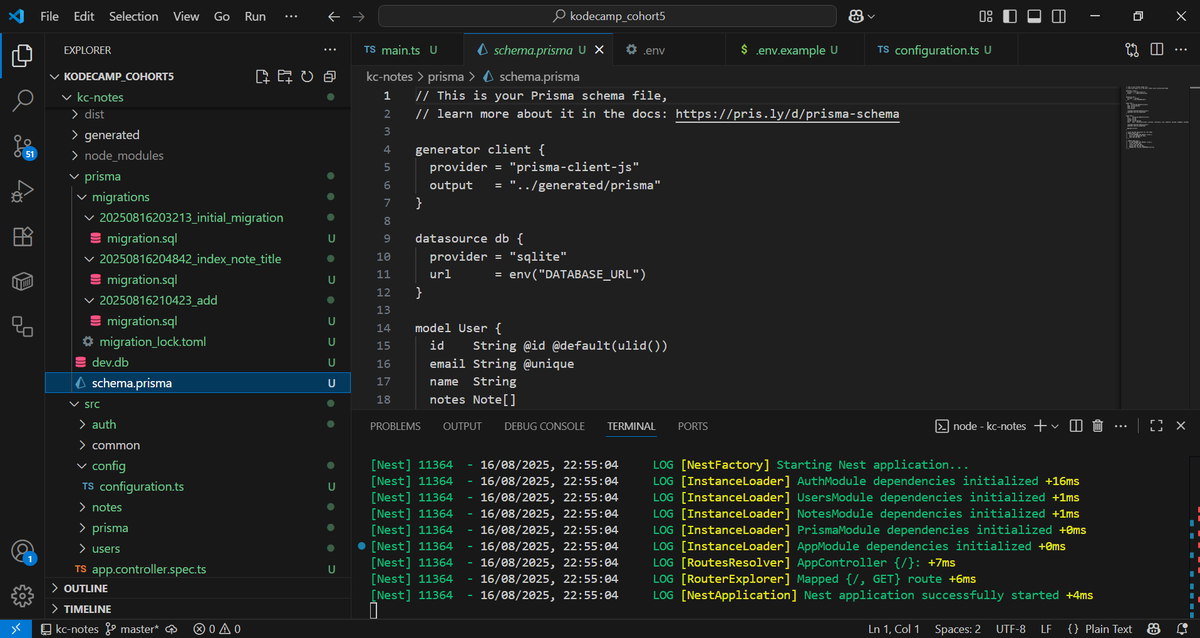Split the terminal panel
This screenshot has width=1200, height=638.
pyautogui.click(x=1076, y=426)
